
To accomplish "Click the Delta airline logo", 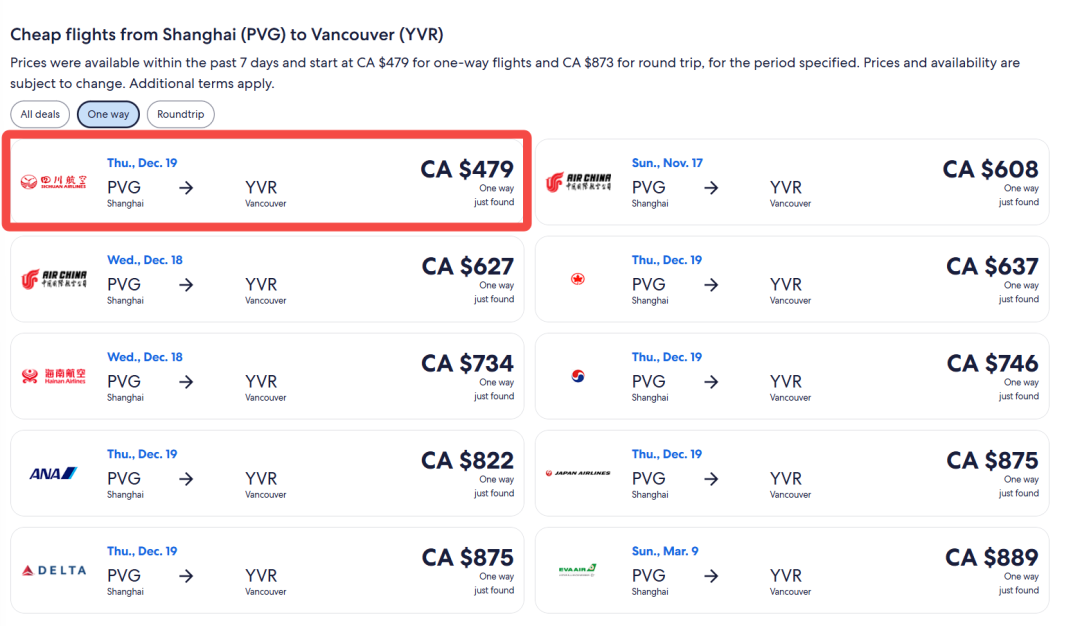I will (54, 570).
